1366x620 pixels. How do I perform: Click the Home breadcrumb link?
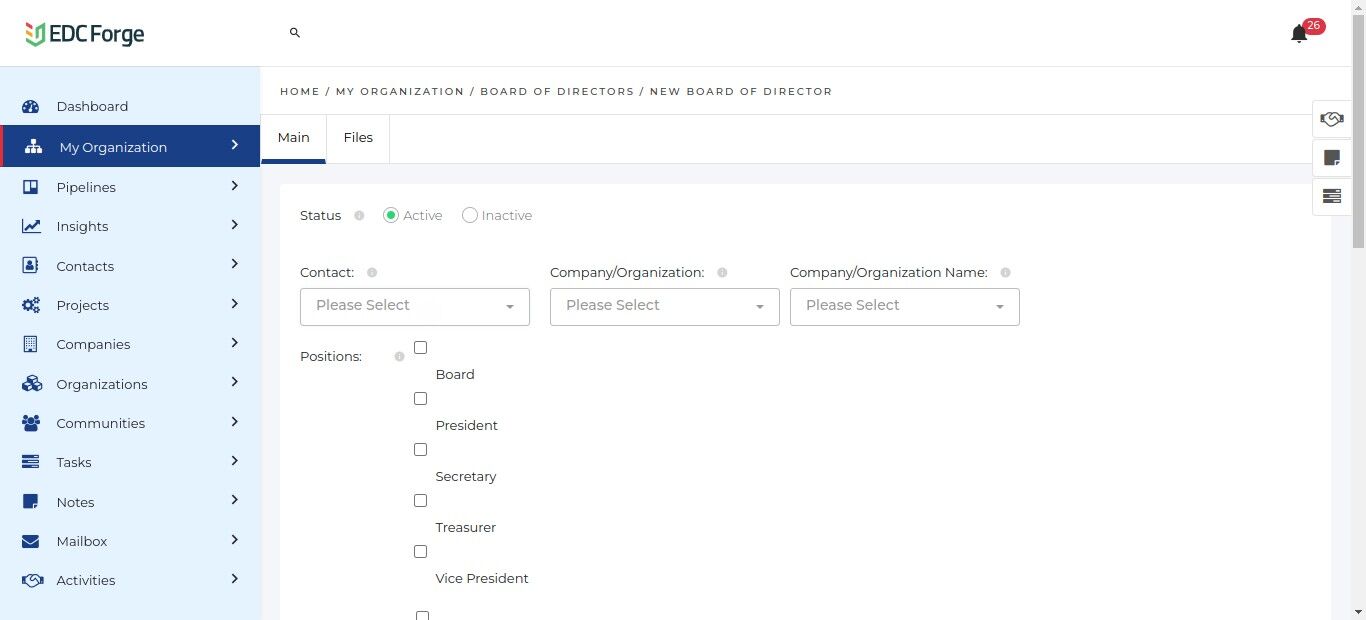(299, 91)
